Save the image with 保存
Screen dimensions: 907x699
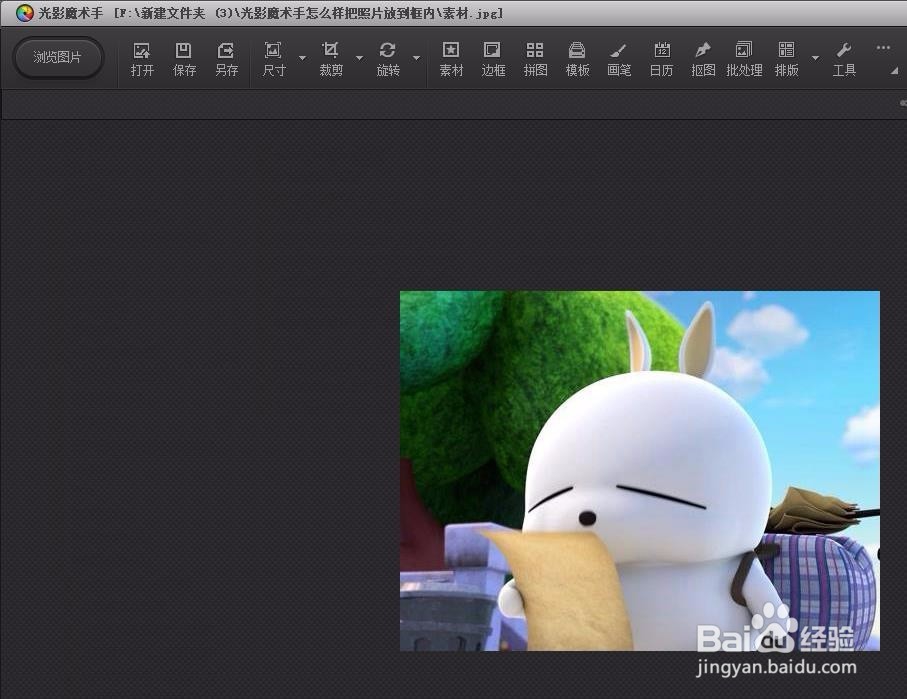(x=184, y=59)
